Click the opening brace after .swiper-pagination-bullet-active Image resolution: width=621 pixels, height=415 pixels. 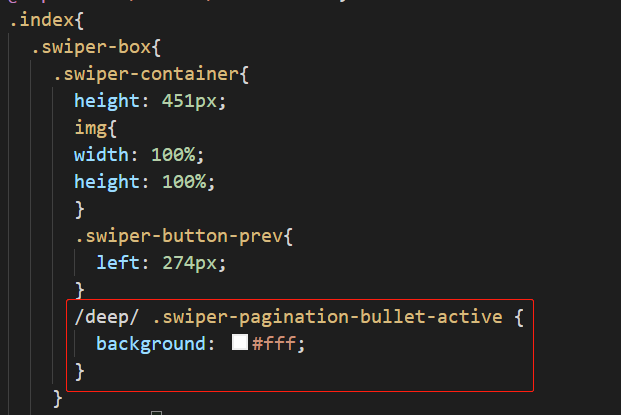pyautogui.click(x=519, y=318)
